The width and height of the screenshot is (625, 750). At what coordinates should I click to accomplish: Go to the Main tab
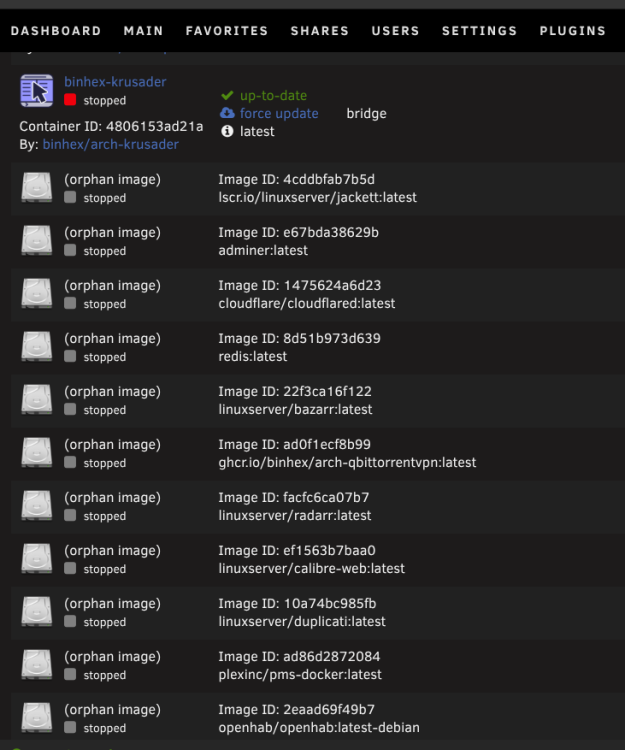coord(143,31)
